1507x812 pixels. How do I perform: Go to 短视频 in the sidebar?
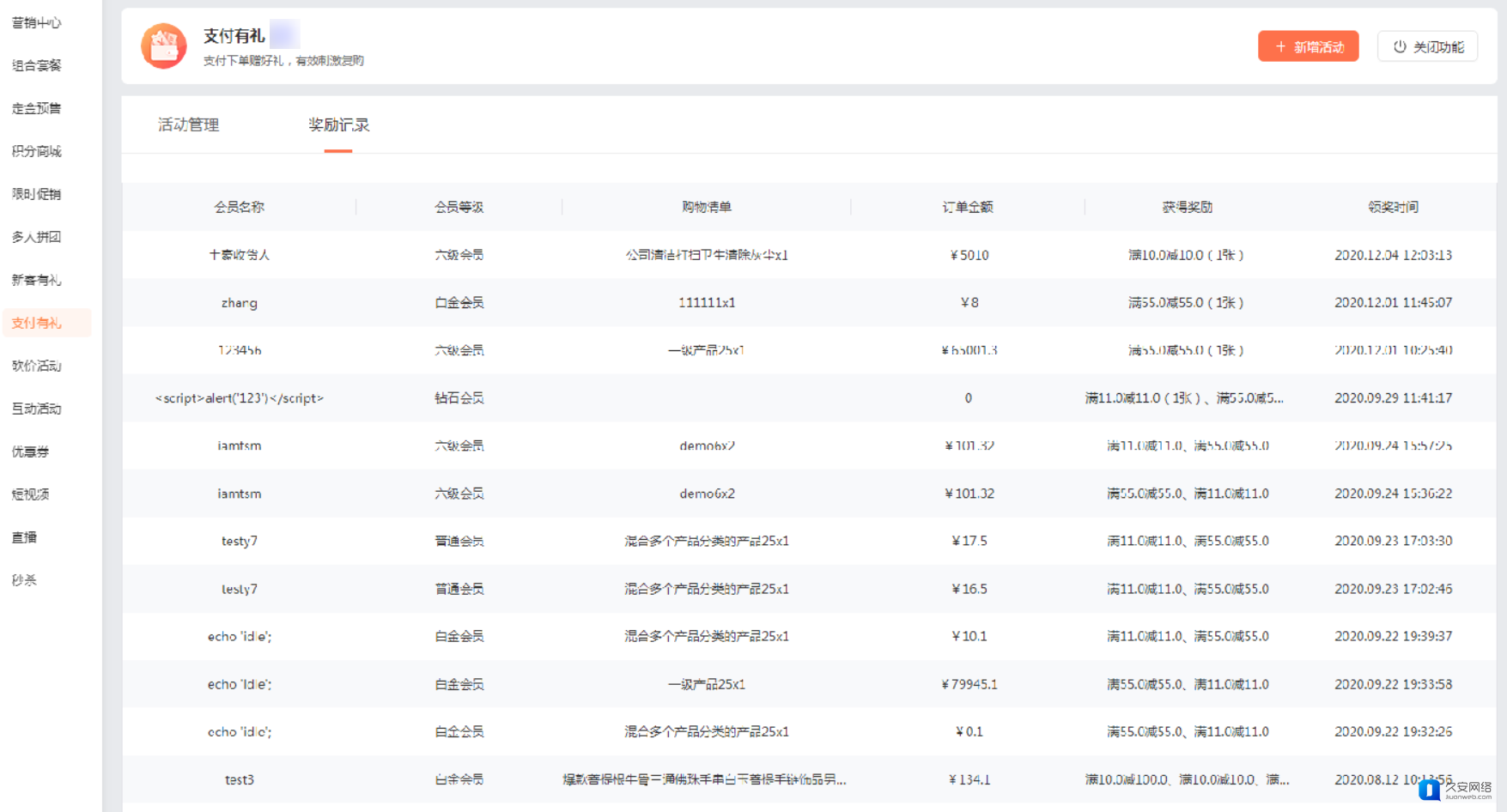tap(30, 494)
